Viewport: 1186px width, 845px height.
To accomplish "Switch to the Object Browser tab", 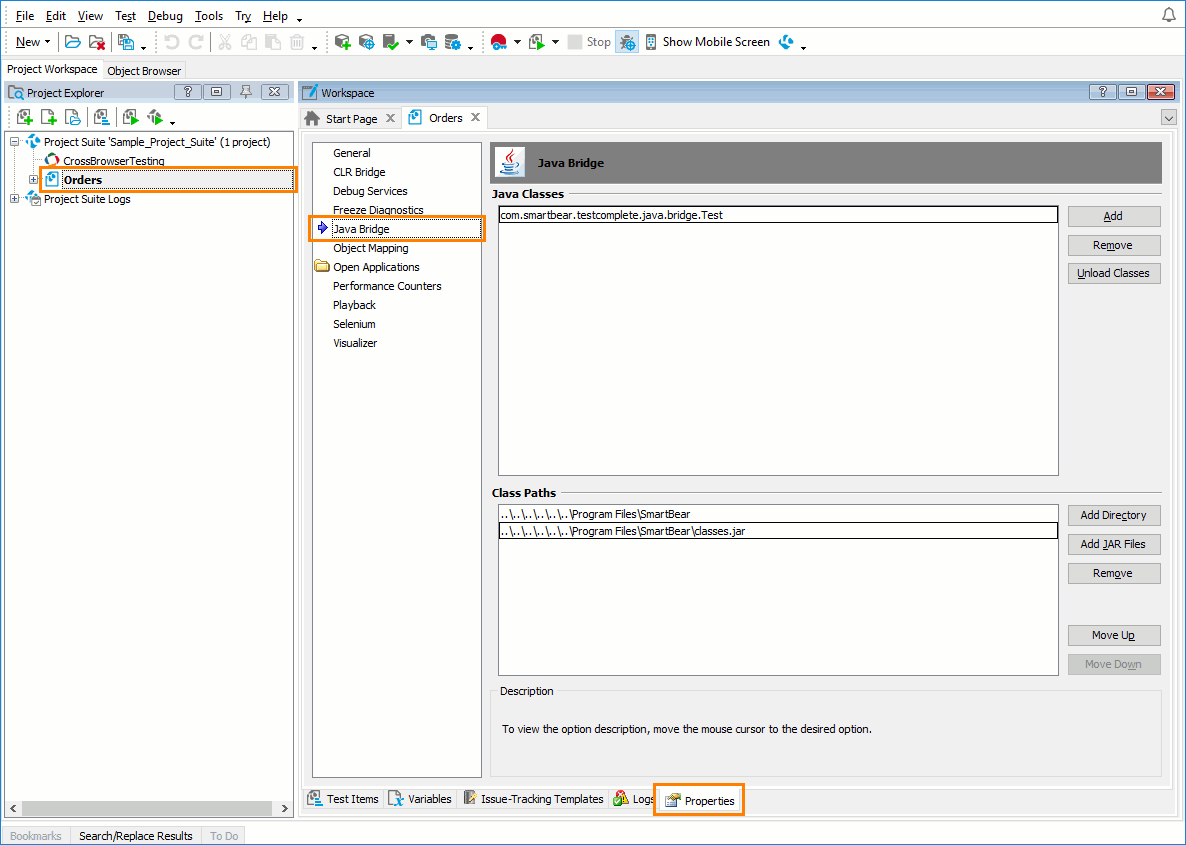I will click(x=144, y=71).
